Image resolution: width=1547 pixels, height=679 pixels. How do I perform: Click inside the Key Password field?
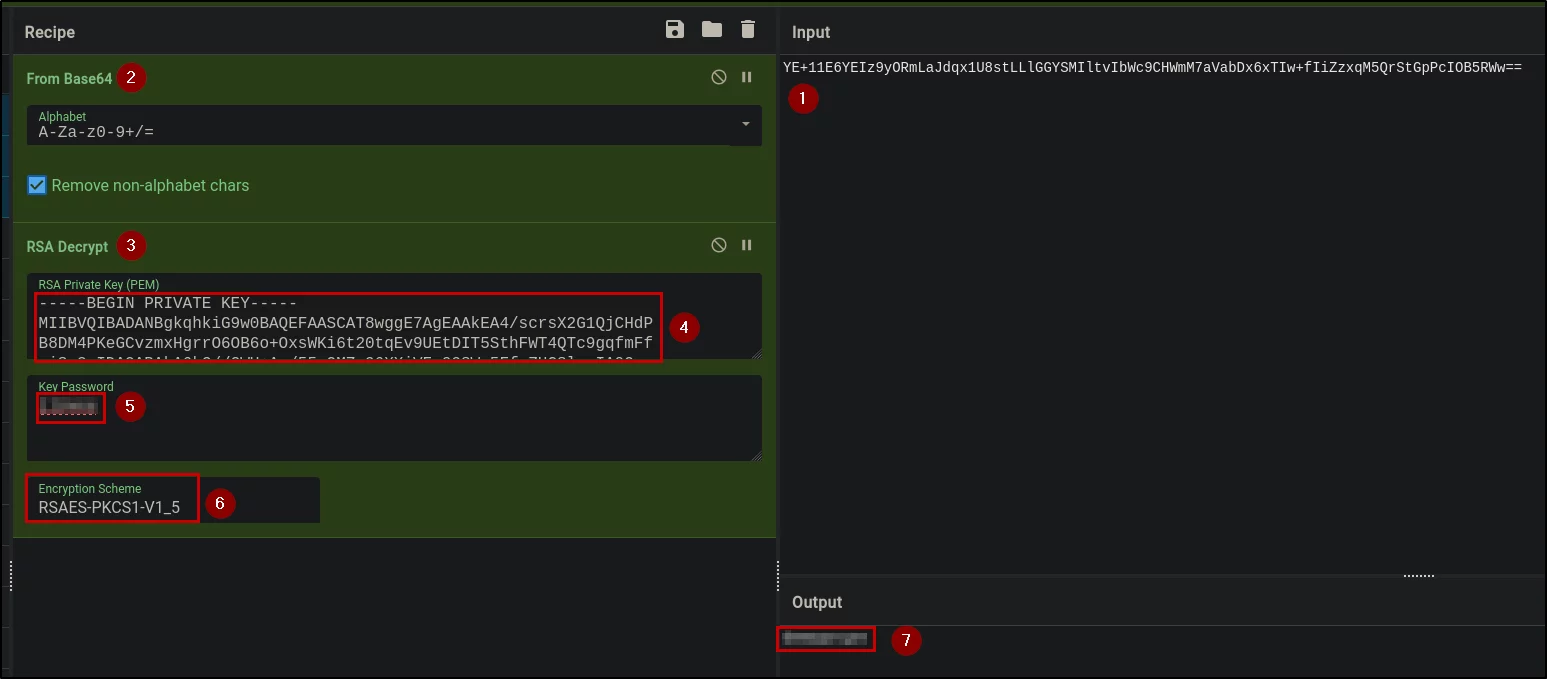click(394, 418)
